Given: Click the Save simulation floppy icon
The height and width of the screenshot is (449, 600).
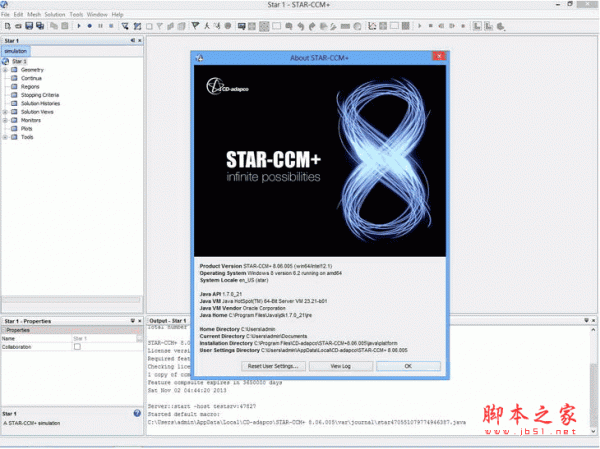Looking at the screenshot, I should pyautogui.click(x=29, y=26).
